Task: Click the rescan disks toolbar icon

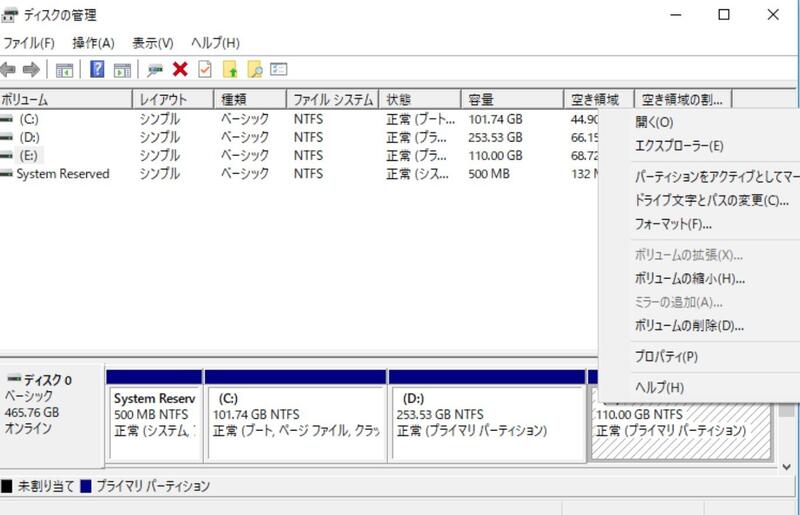Action: coord(155,70)
